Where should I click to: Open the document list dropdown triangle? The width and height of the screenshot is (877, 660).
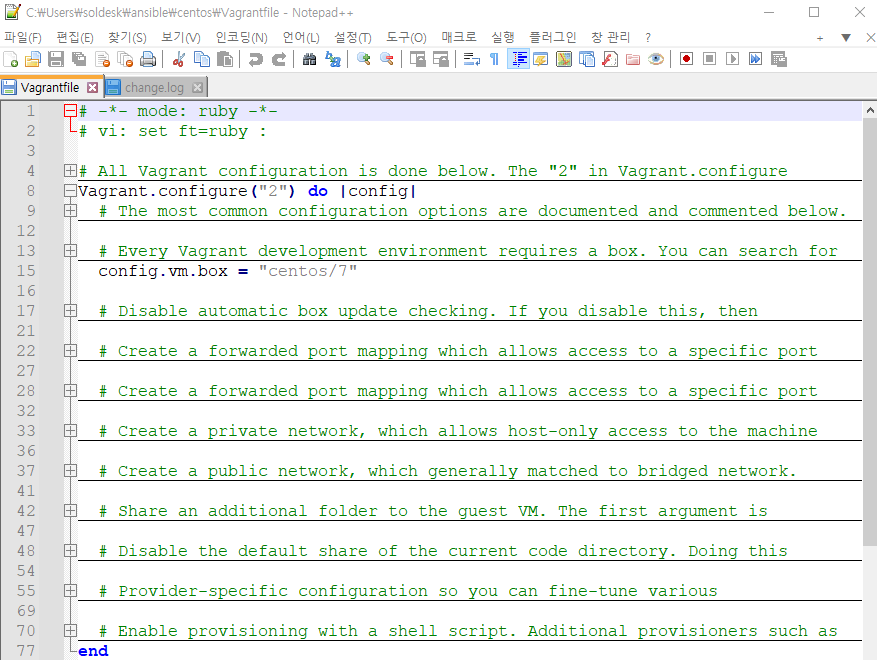click(846, 38)
